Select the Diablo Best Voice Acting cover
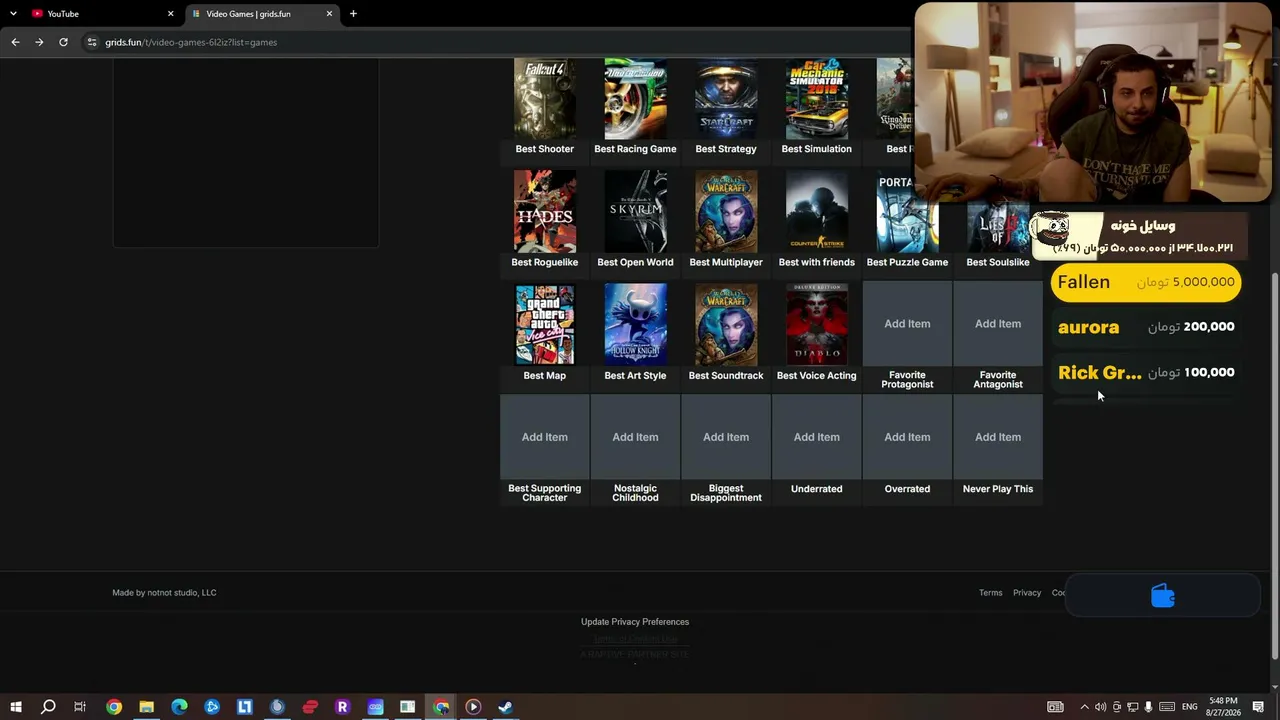Screen dimensions: 1280x720 [817, 324]
